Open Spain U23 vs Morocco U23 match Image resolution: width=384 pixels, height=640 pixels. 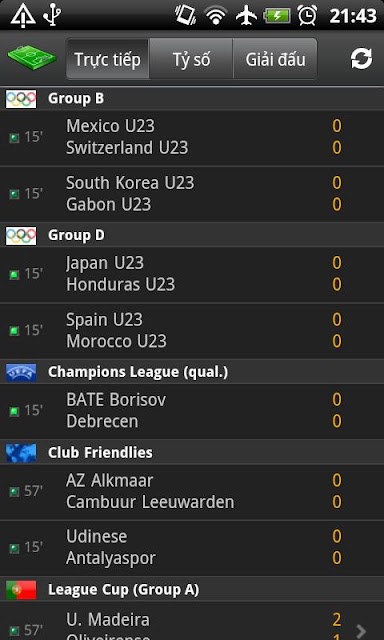coord(192,331)
